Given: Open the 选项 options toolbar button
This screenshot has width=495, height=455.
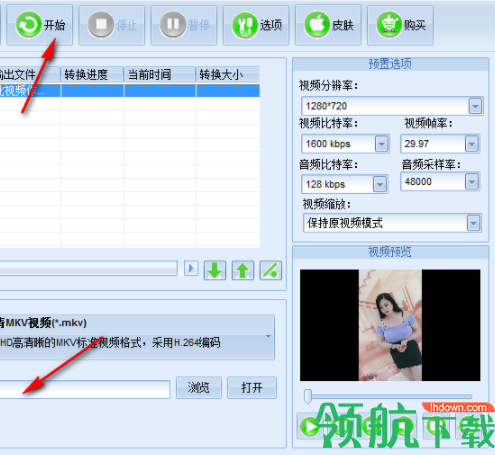Looking at the screenshot, I should click(256, 25).
